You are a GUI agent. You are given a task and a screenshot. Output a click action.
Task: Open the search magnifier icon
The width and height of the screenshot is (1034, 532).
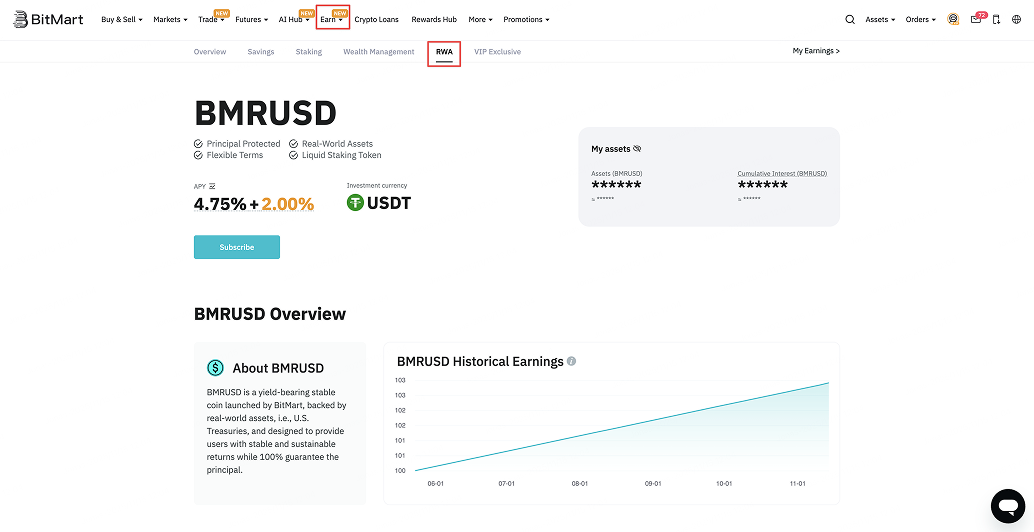[x=850, y=20]
